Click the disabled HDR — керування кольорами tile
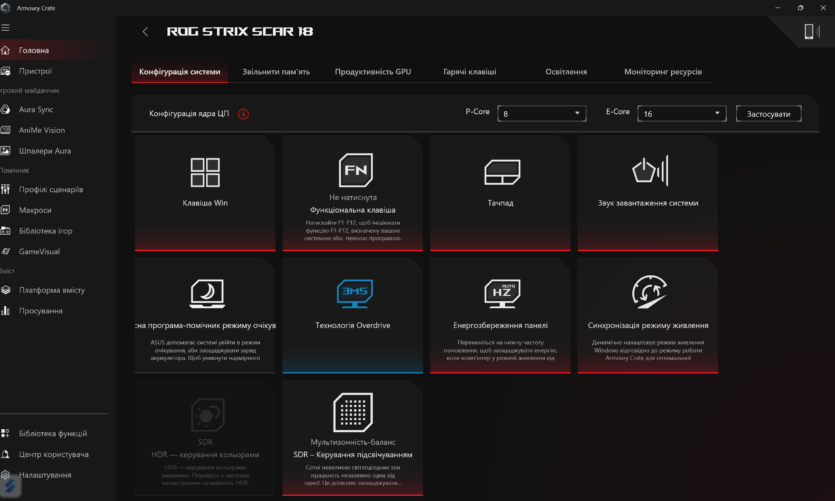Image resolution: width=835 pixels, height=501 pixels. pyautogui.click(x=205, y=438)
